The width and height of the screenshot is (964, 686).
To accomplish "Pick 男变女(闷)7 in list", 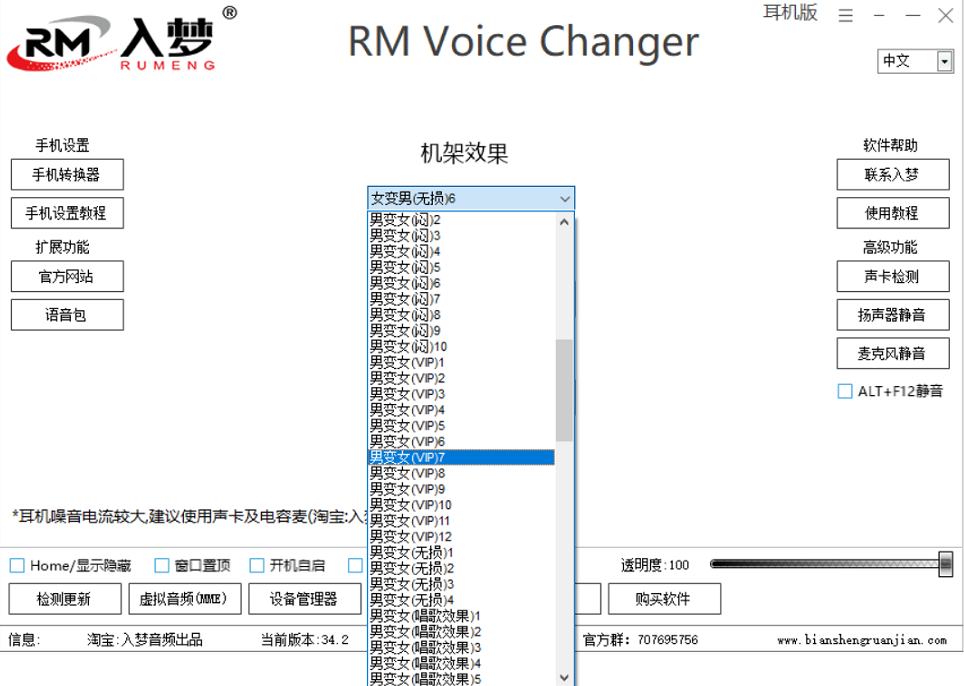I will click(462, 299).
